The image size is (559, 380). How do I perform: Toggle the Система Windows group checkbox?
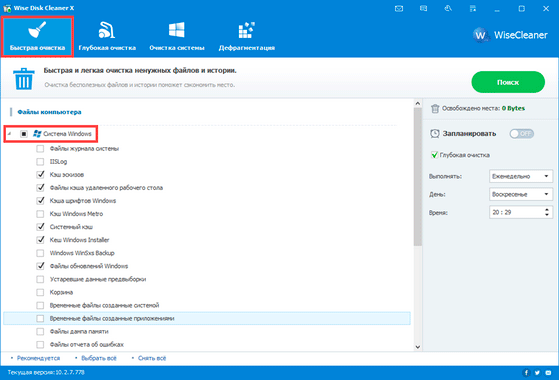24,134
